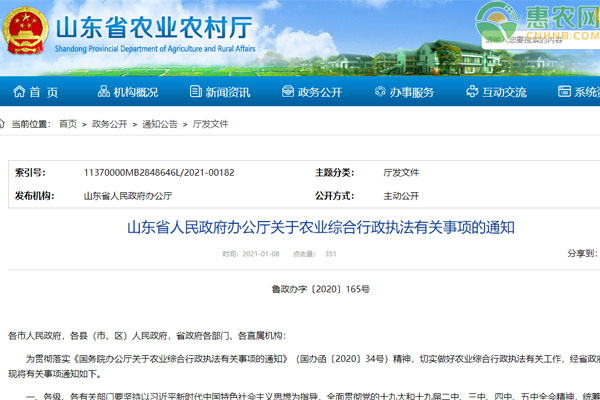
Task: Click the line 现将有关事项通知如下
Action: [55, 374]
